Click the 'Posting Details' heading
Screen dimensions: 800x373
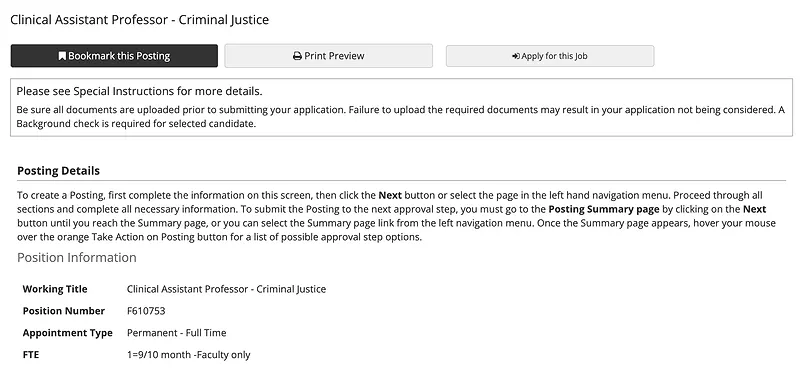pos(59,171)
